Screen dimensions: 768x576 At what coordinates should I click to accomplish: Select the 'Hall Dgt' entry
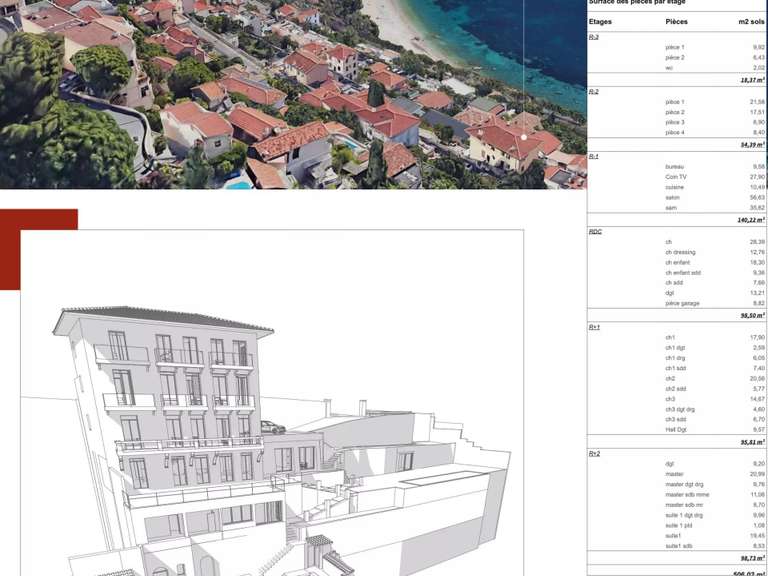(x=676, y=430)
